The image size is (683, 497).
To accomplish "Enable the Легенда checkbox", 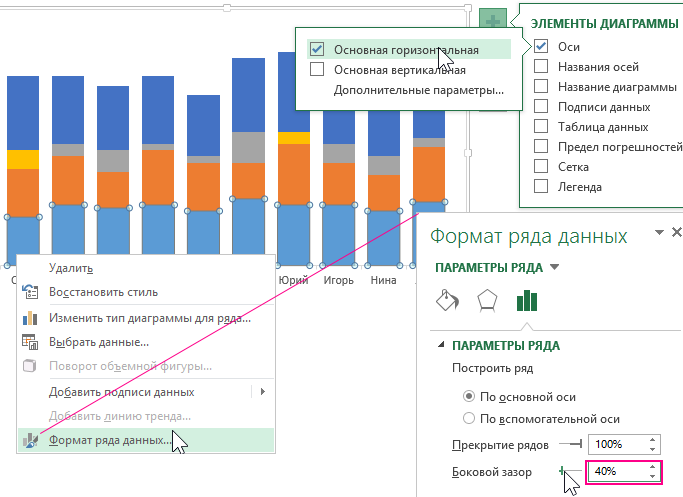I will tap(541, 186).
